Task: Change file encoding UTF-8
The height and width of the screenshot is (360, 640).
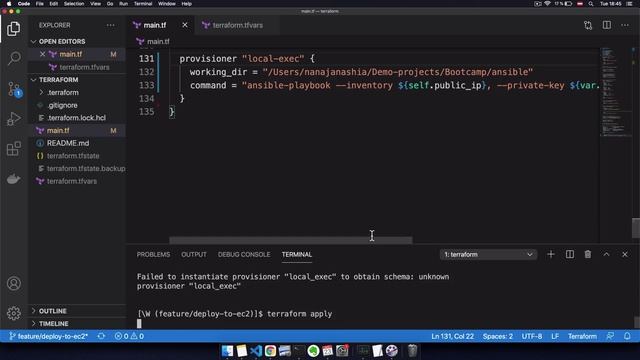Action: pos(532,336)
